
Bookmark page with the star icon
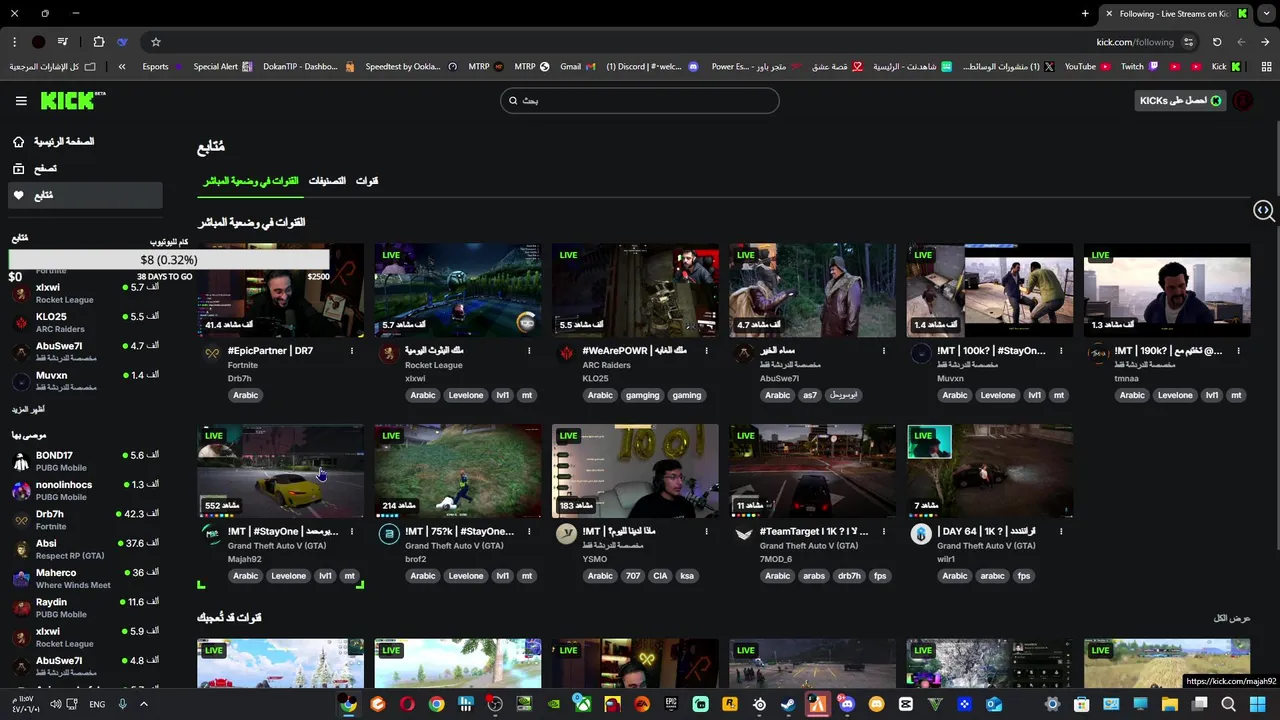point(156,42)
